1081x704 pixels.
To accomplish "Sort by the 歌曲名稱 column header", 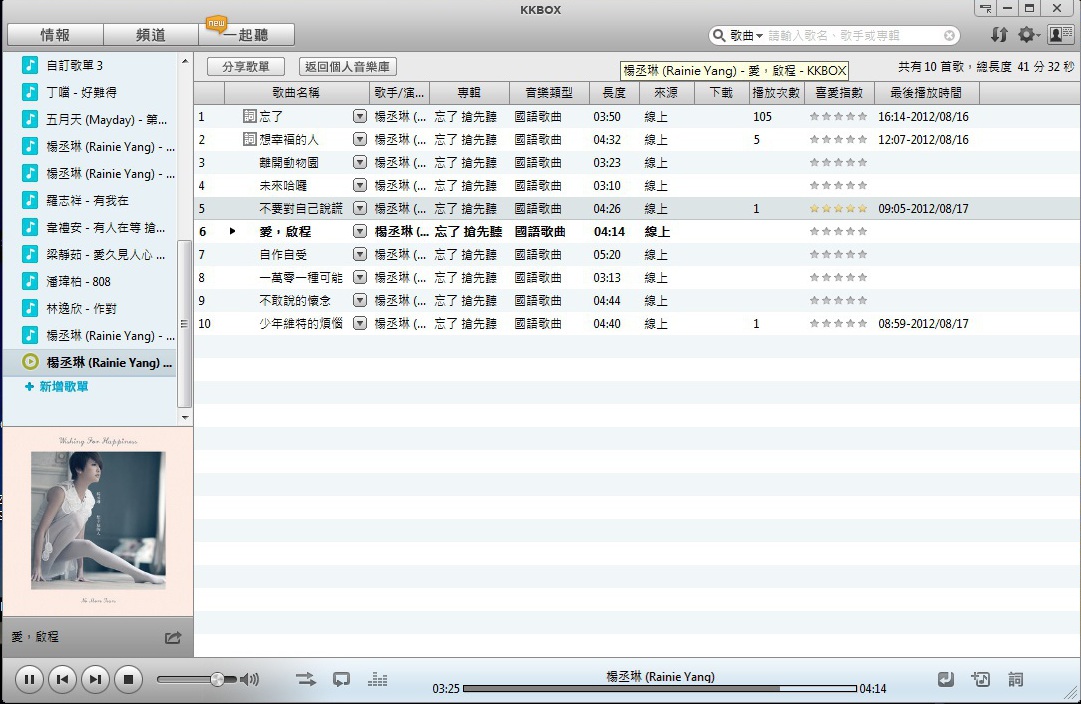I will pos(296,92).
